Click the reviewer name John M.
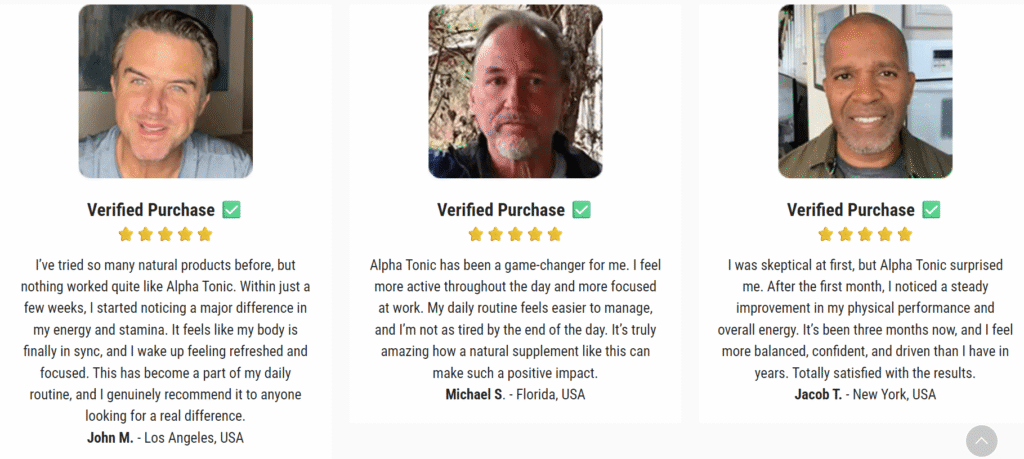The height and width of the screenshot is (459, 1024). pos(109,438)
